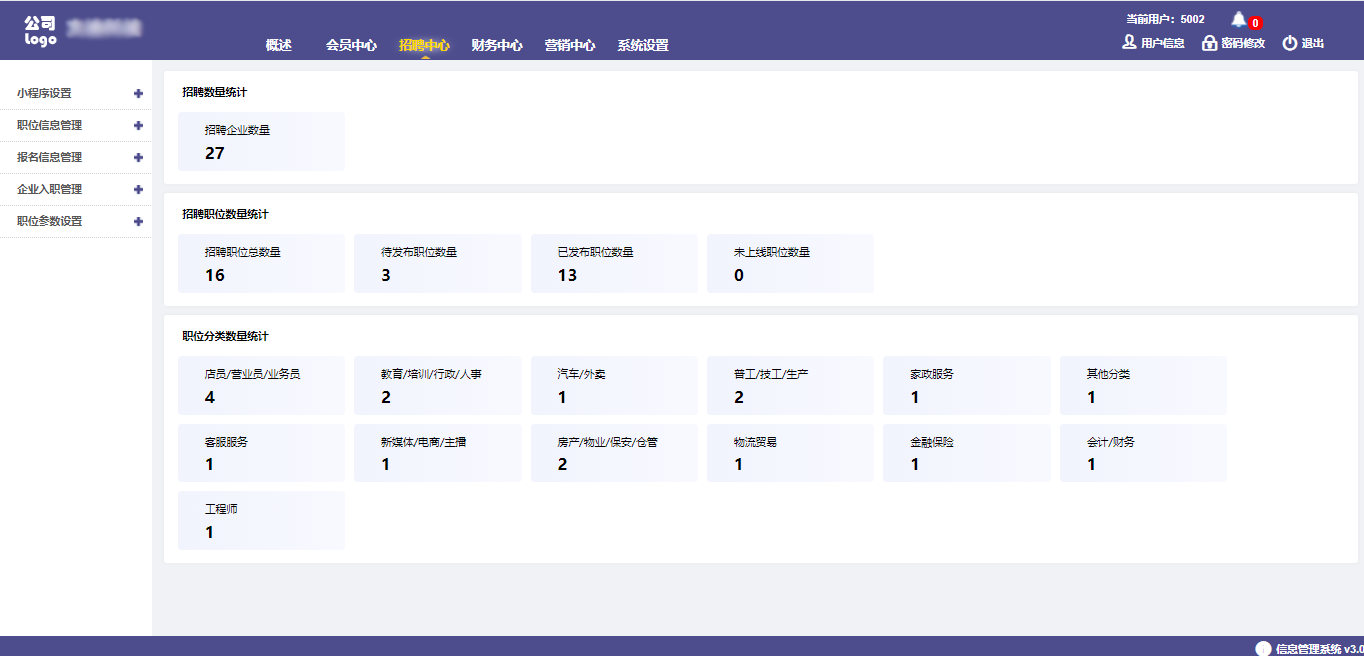Expand 职位参数设置 with plus icon
The image size is (1364, 656).
click(138, 222)
